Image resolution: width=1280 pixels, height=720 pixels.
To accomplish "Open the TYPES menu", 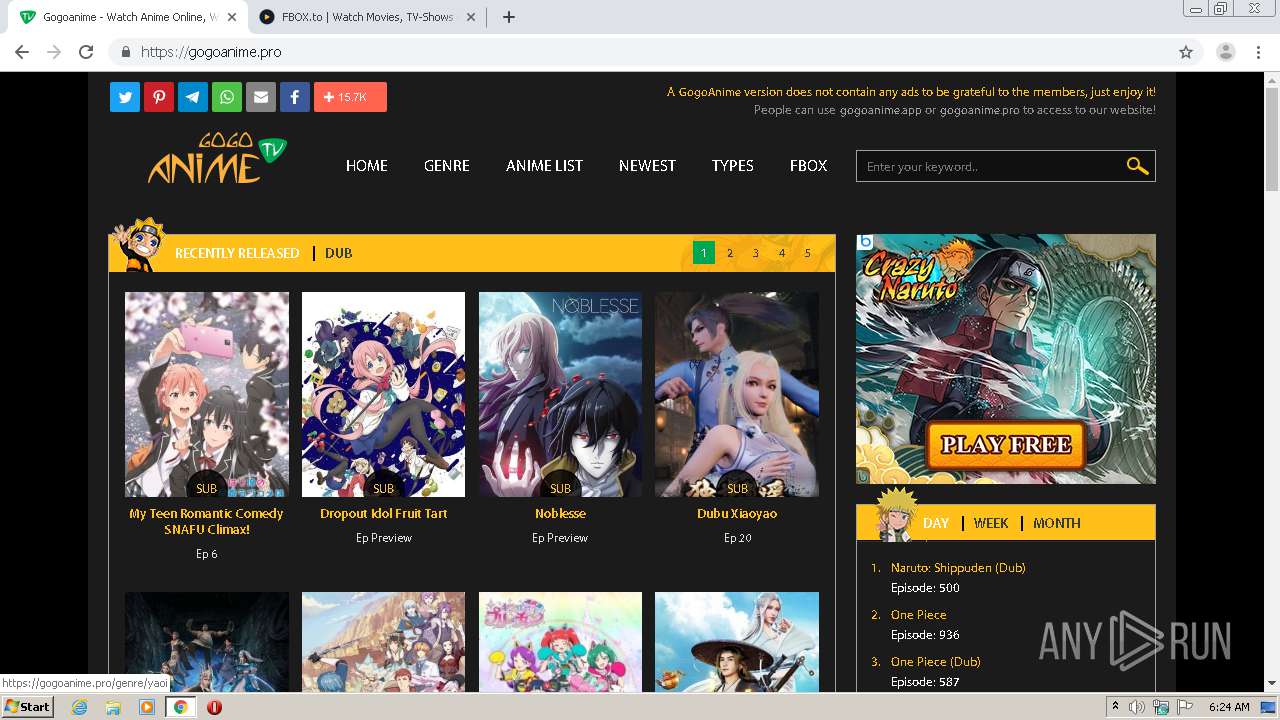I will (733, 166).
